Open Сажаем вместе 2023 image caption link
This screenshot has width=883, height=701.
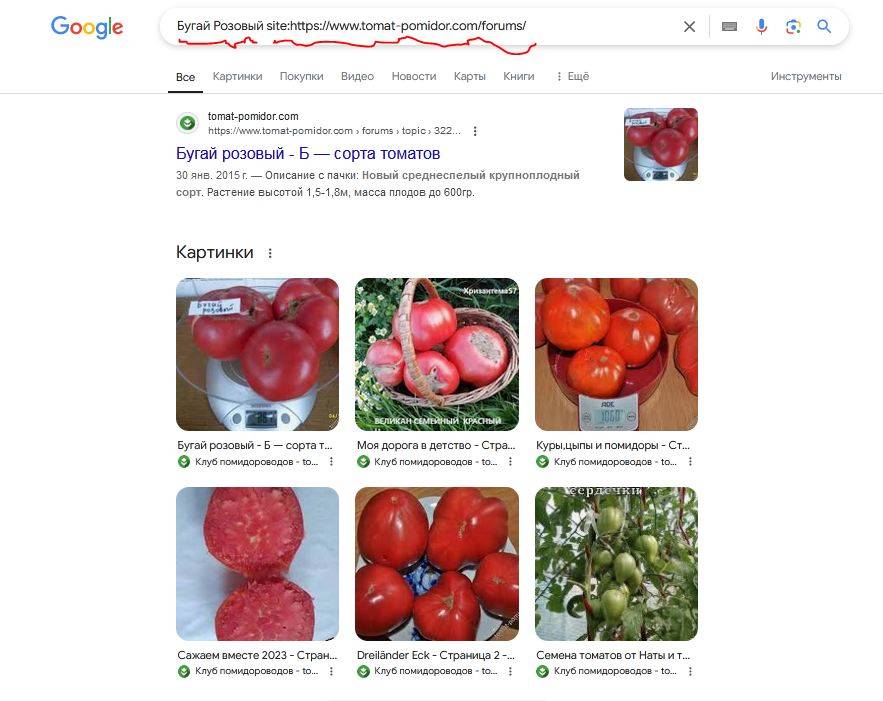(x=257, y=655)
